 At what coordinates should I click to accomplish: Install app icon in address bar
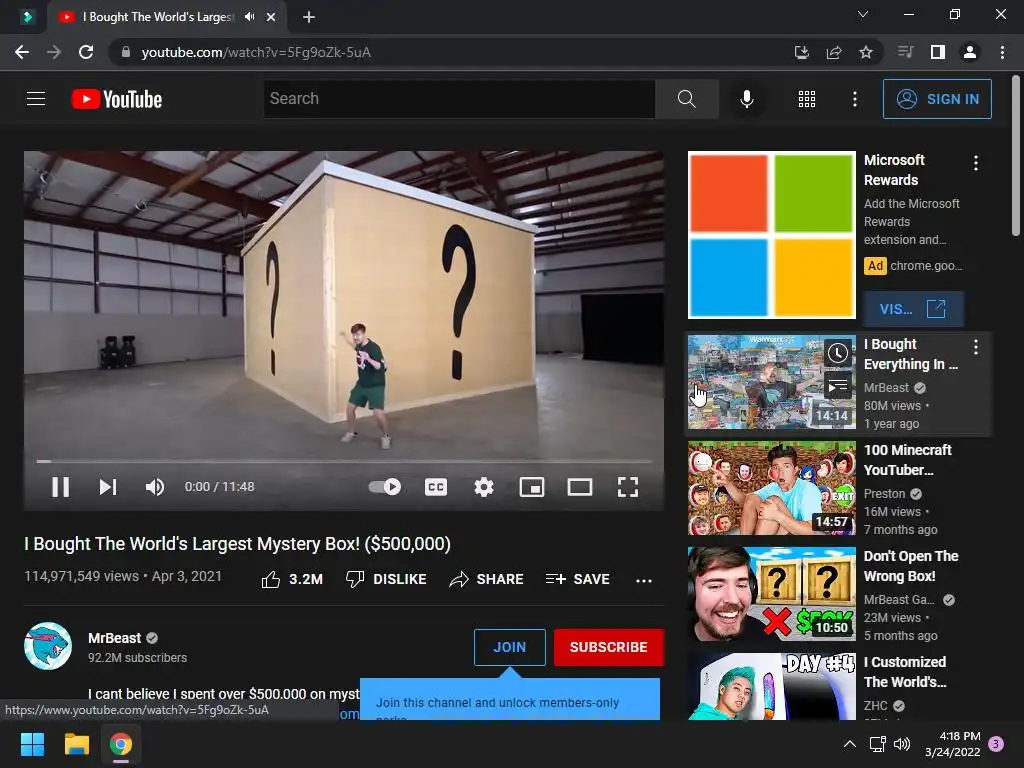(801, 52)
